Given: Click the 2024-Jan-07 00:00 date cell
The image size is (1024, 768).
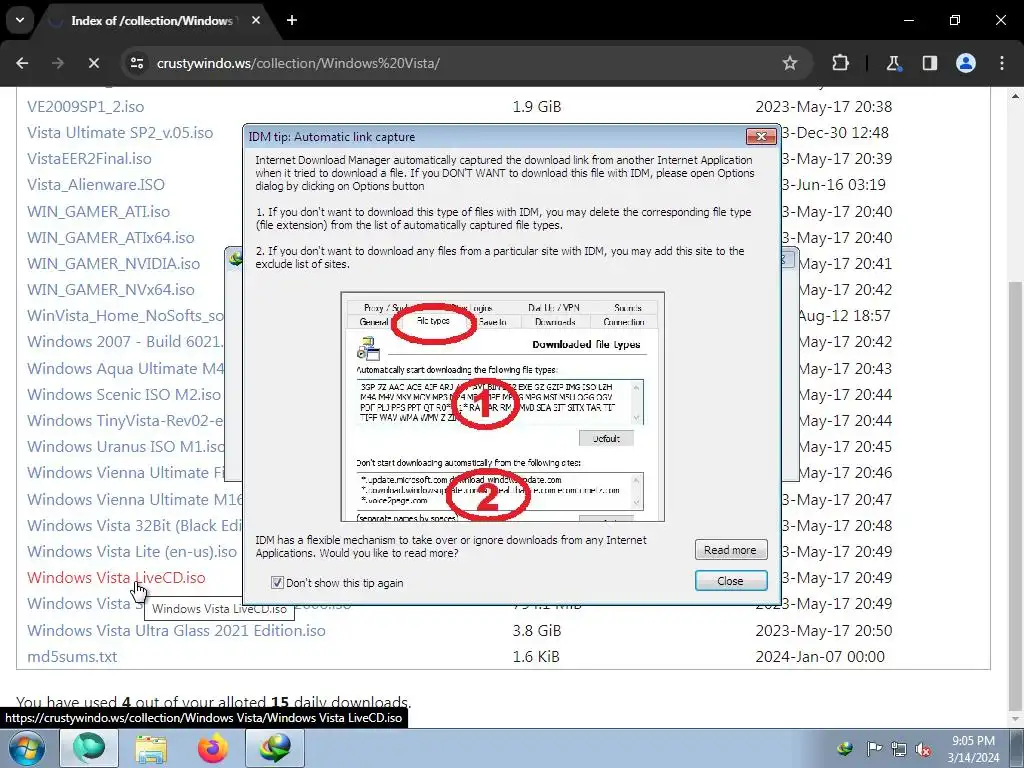Looking at the screenshot, I should tap(820, 657).
